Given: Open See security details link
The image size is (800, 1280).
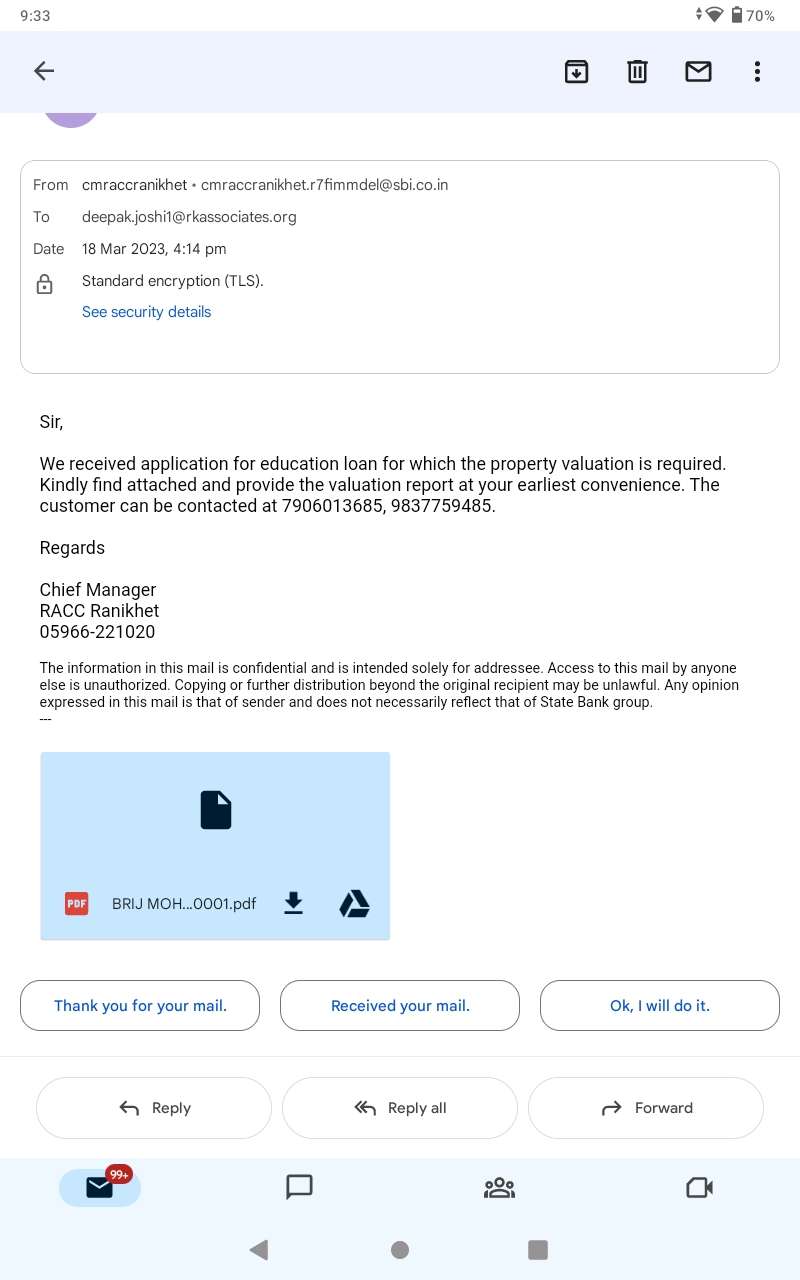Looking at the screenshot, I should [146, 312].
